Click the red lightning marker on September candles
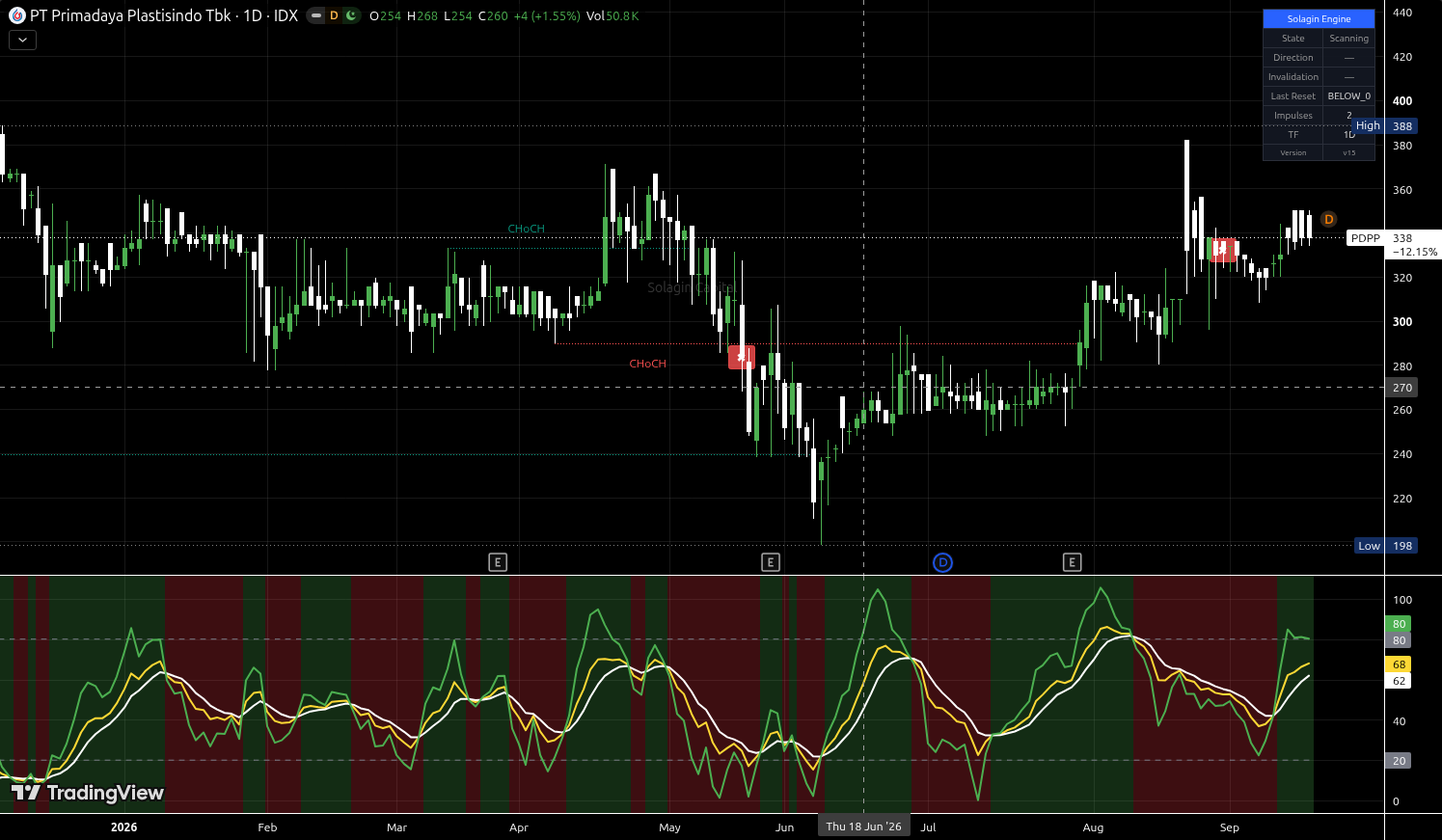This screenshot has width=1442, height=840. (1222, 250)
